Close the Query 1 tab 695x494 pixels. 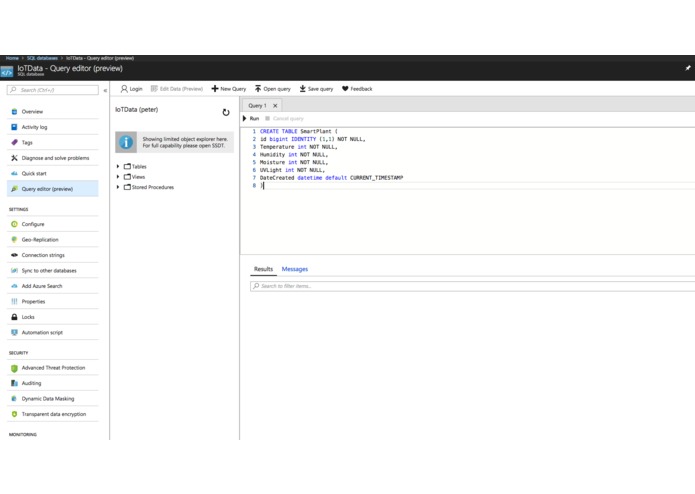coord(275,106)
